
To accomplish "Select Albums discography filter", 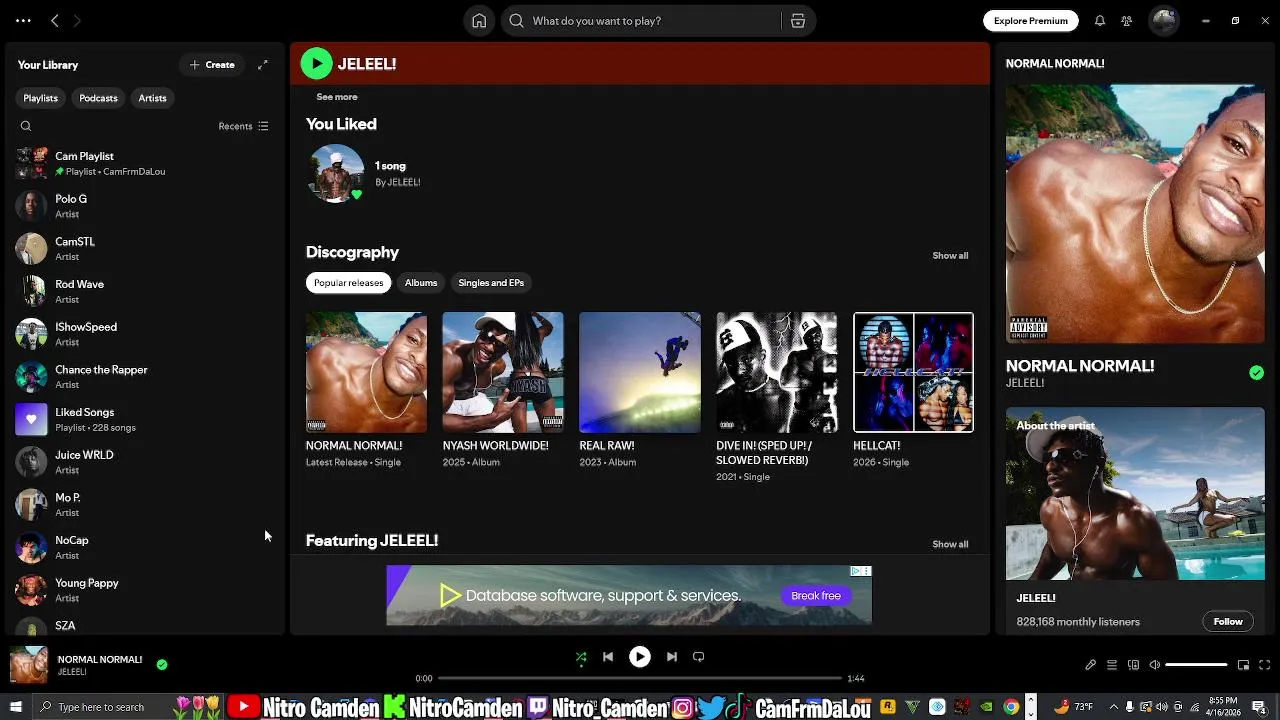I will coord(421,283).
